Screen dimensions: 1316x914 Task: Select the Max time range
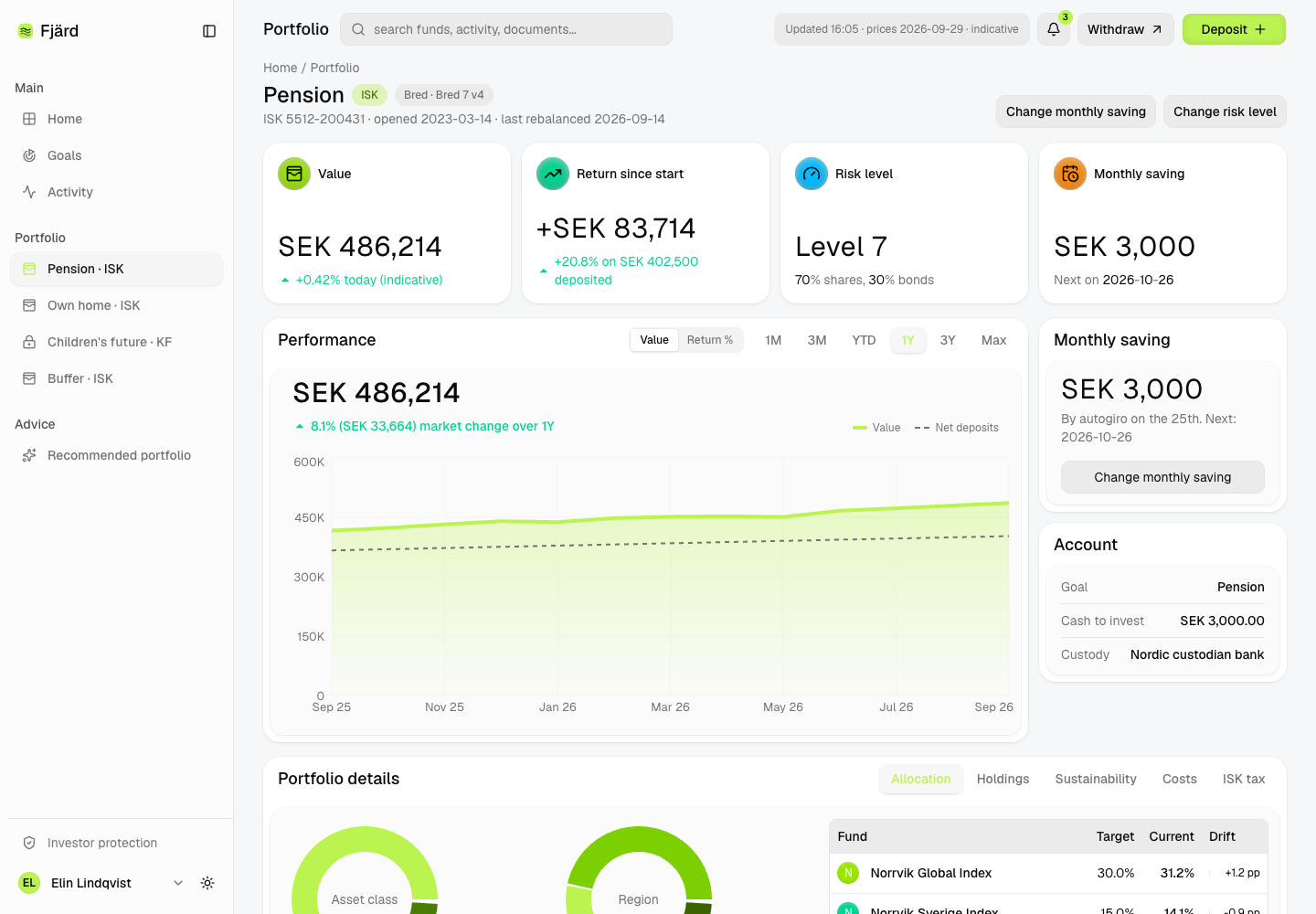coord(993,340)
